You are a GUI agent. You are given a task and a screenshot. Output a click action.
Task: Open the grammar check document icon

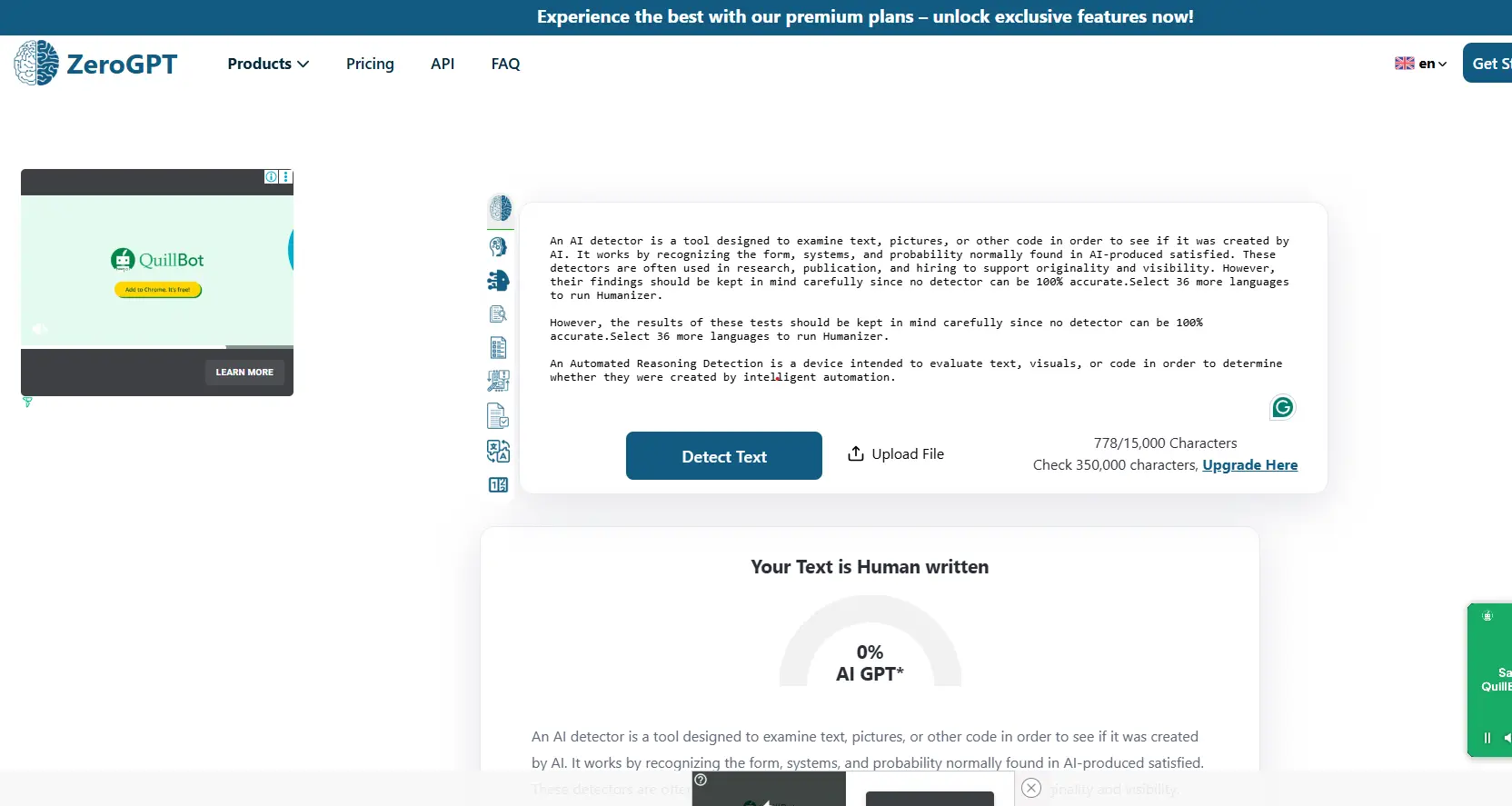pos(498,416)
